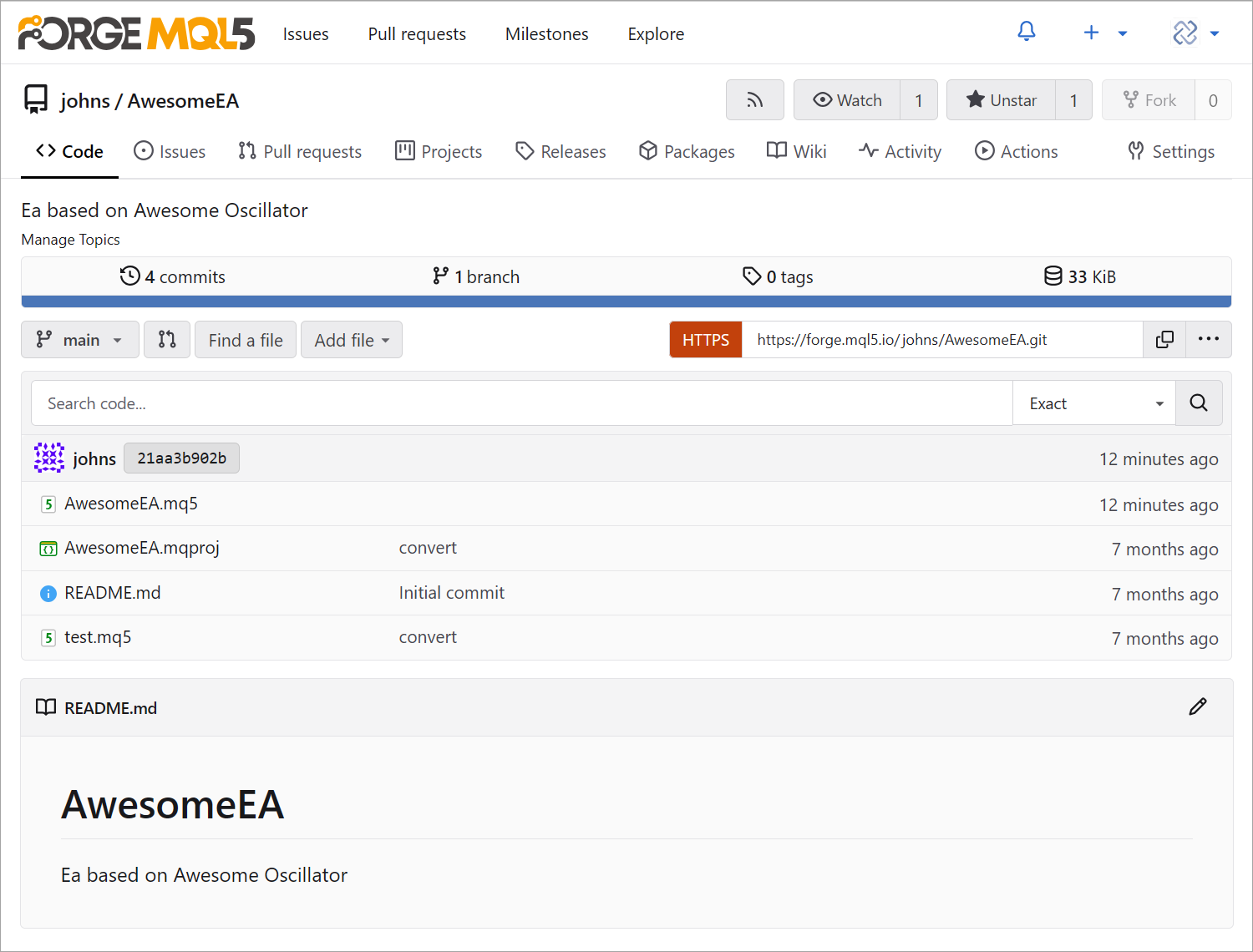The image size is (1253, 952).
Task: Switch to the Releases tab
Action: (561, 152)
